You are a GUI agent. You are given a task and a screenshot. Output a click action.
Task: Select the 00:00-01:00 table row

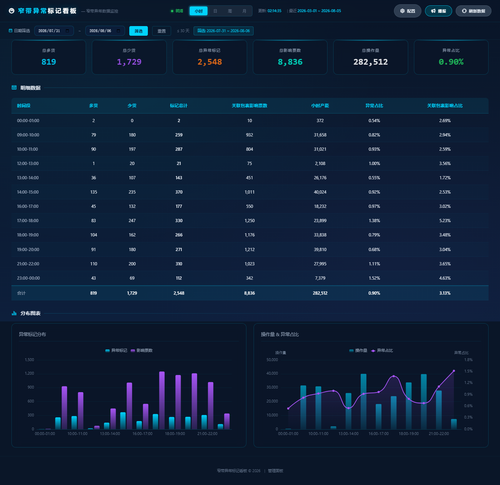coord(250,121)
